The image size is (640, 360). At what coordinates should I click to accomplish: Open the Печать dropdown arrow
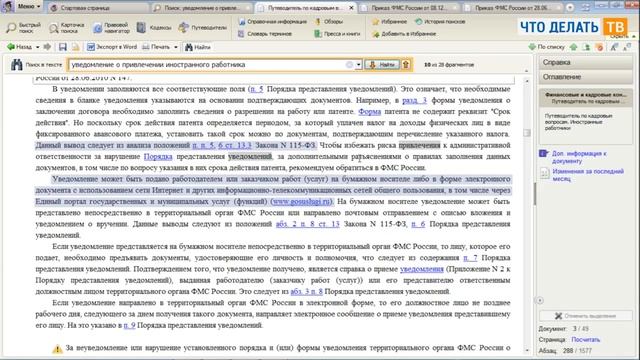click(x=176, y=47)
